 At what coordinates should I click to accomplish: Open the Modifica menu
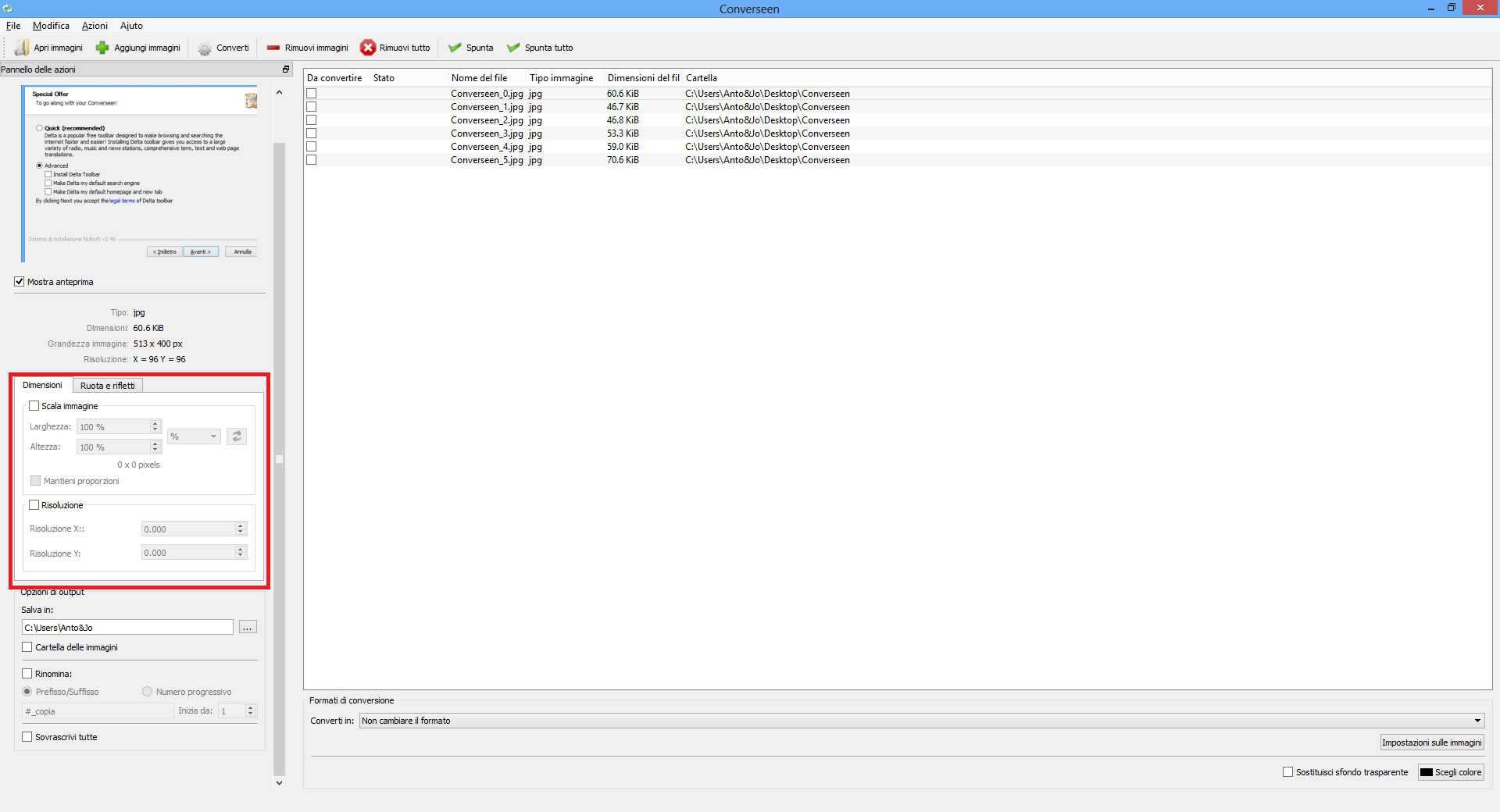click(x=51, y=26)
